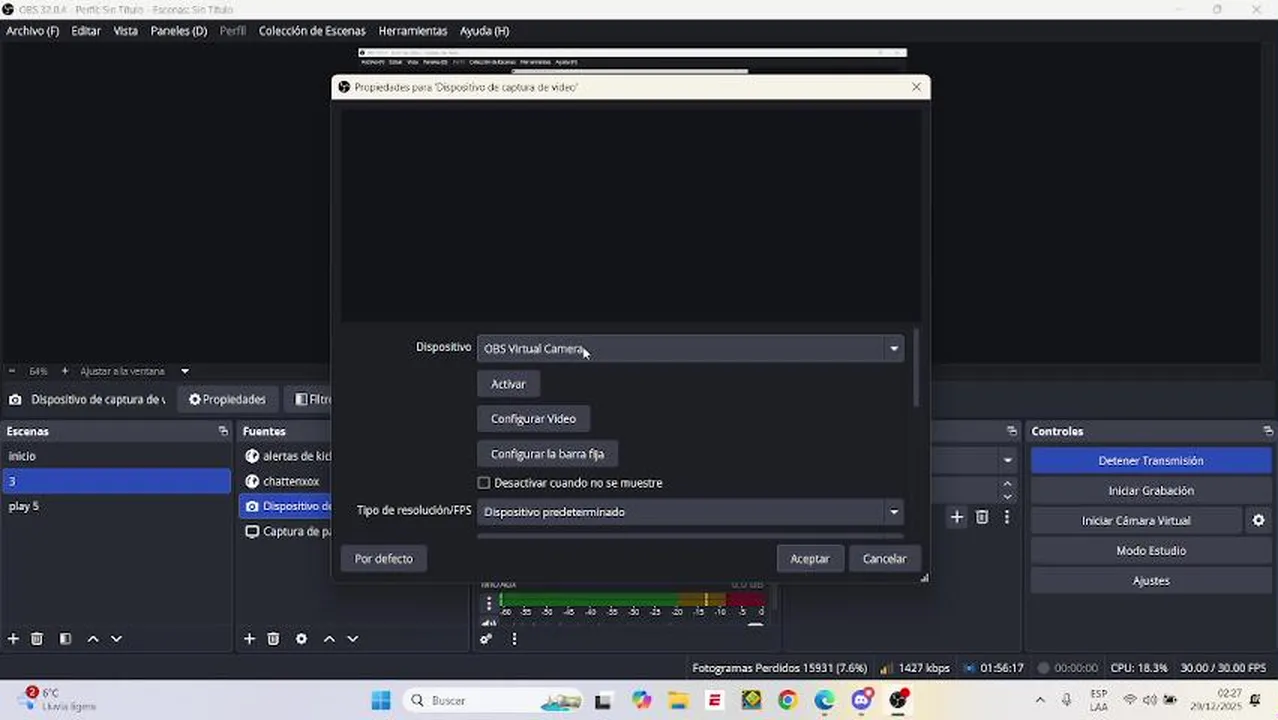Confirm dialog with Aceptar

[x=810, y=559]
